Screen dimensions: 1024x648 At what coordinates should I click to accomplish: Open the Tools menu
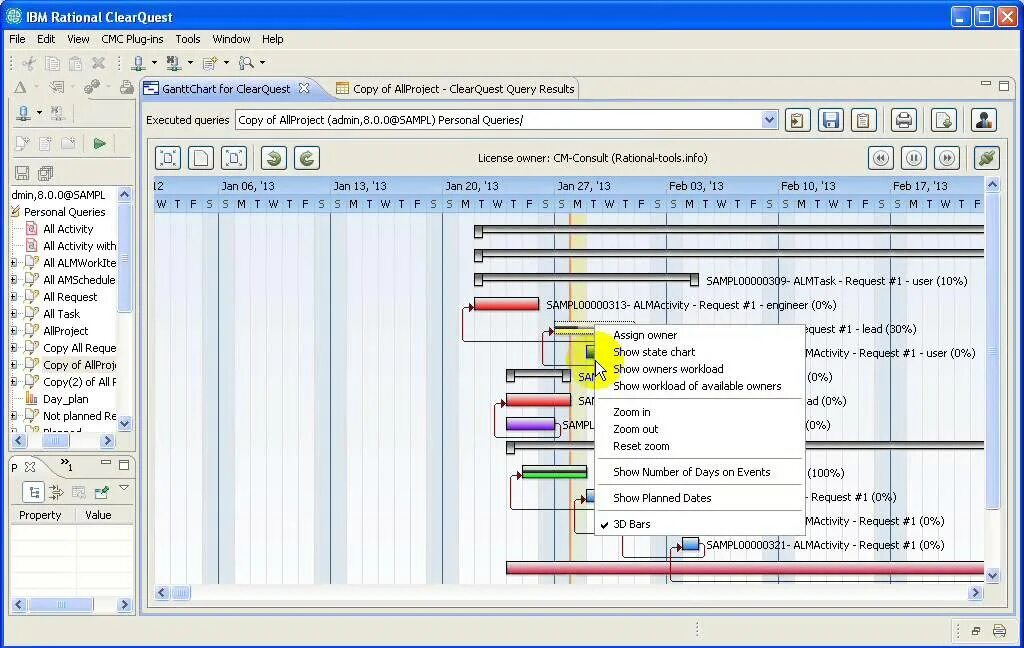(x=187, y=39)
